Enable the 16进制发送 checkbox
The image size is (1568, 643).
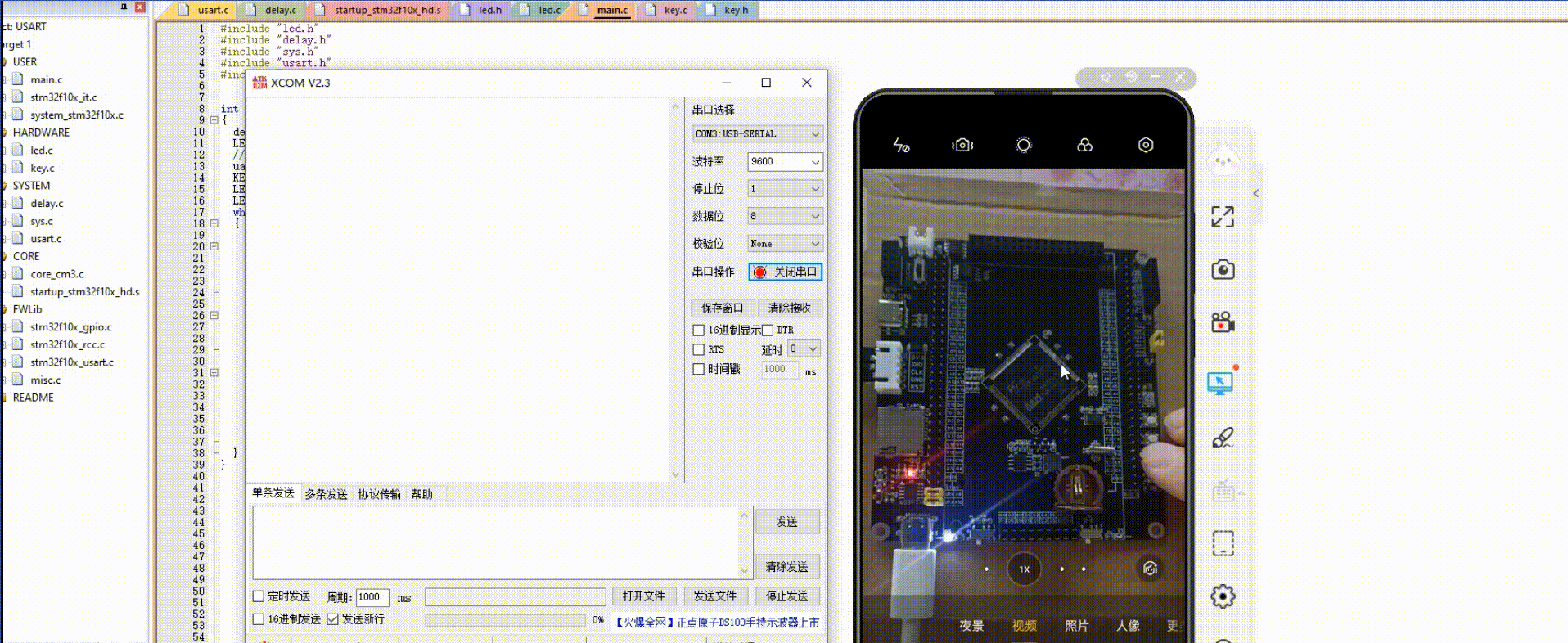pyautogui.click(x=259, y=619)
